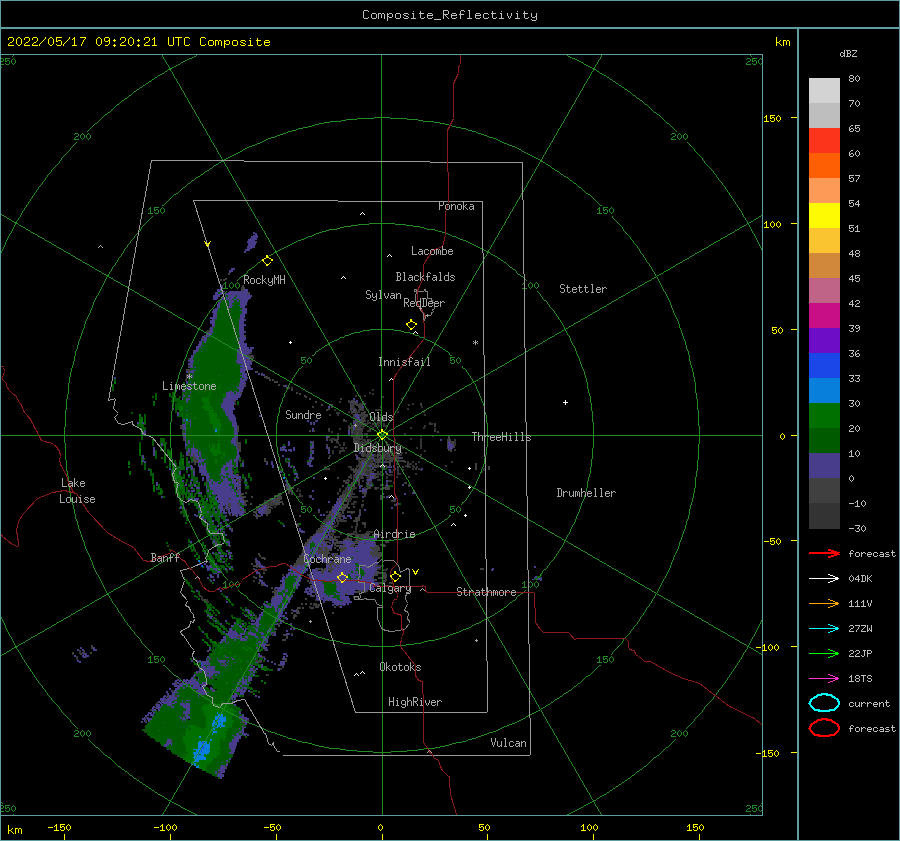Click the Strathmore city label

click(486, 592)
